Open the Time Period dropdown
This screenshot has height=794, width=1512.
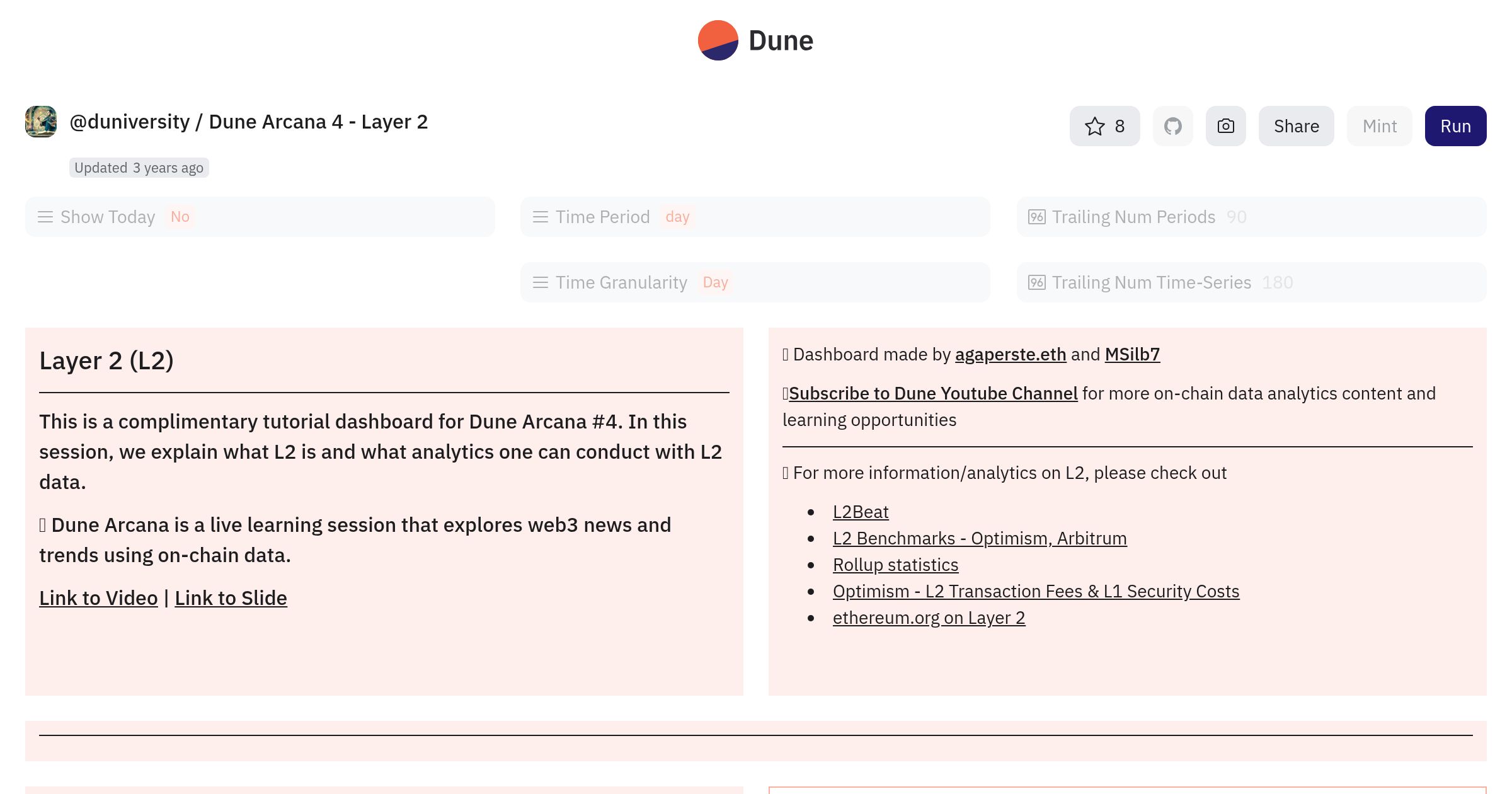click(755, 217)
